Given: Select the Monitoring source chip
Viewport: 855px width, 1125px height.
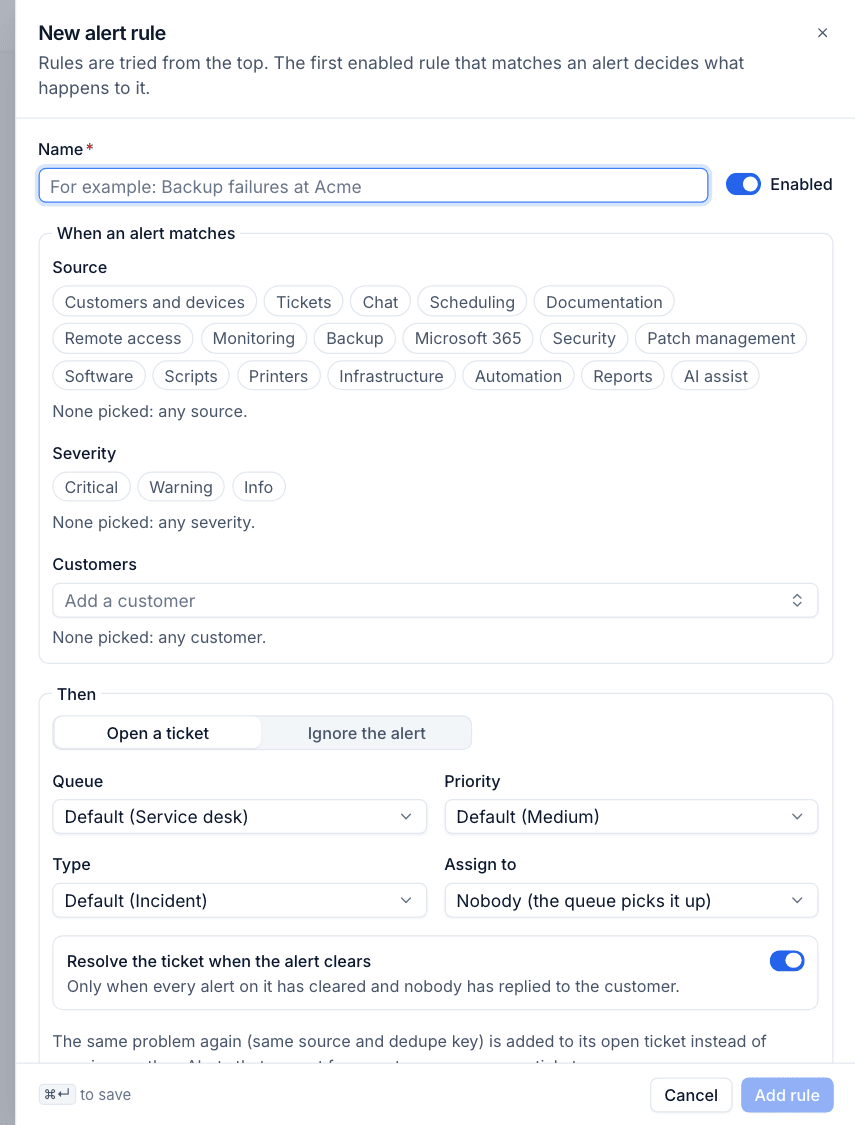Looking at the screenshot, I should (x=253, y=338).
